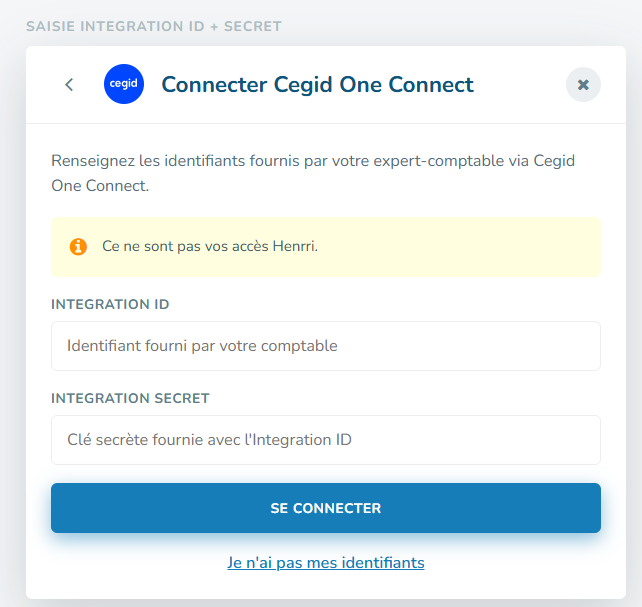Click the blue cegid logo circle

[124, 84]
